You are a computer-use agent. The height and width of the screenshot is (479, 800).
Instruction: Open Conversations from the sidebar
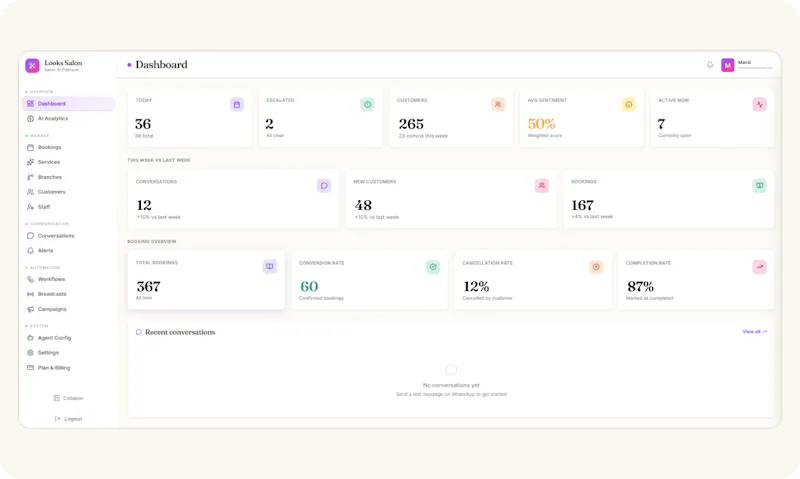[x=68, y=236]
